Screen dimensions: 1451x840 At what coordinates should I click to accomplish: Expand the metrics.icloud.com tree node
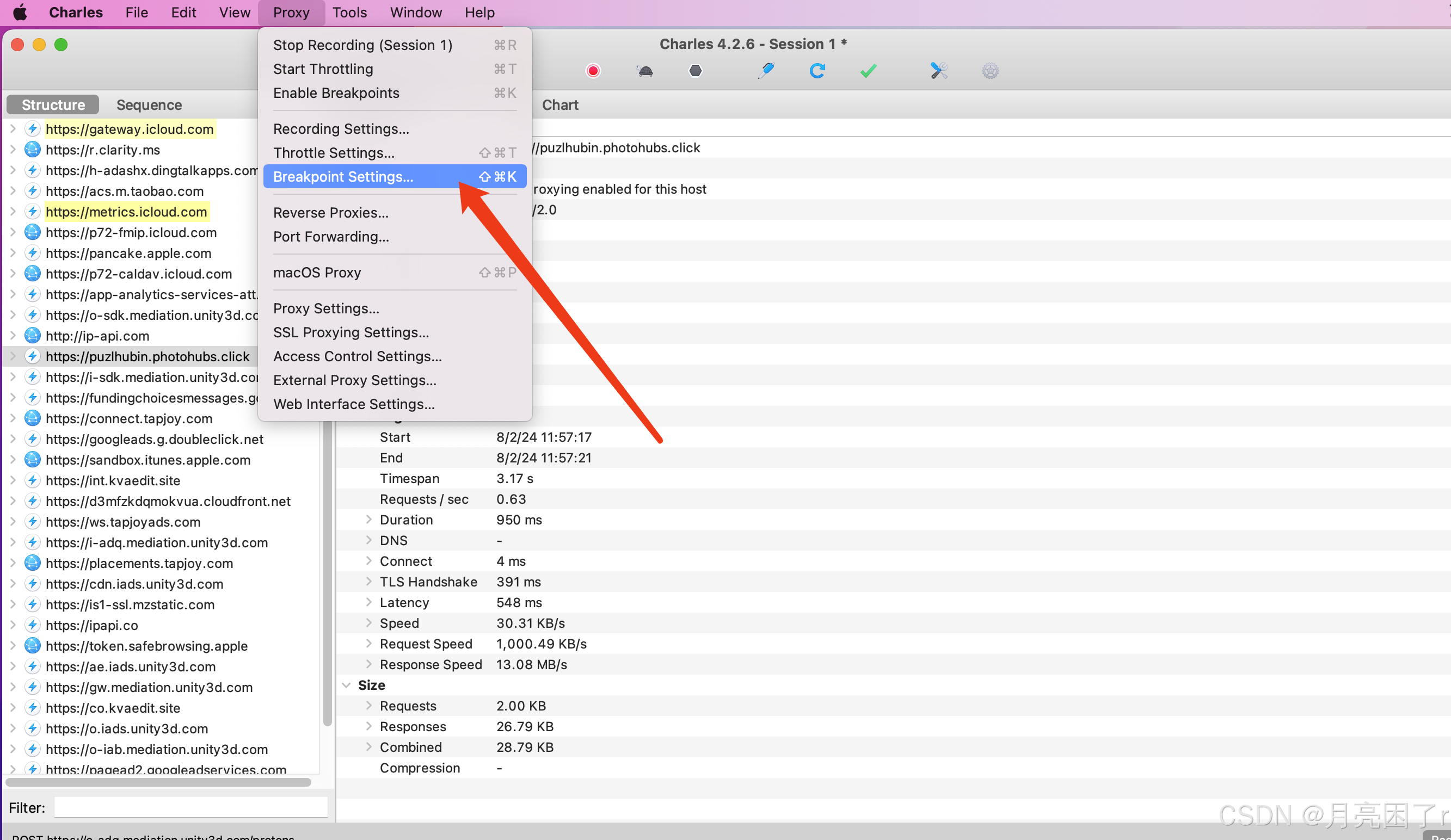(x=13, y=212)
